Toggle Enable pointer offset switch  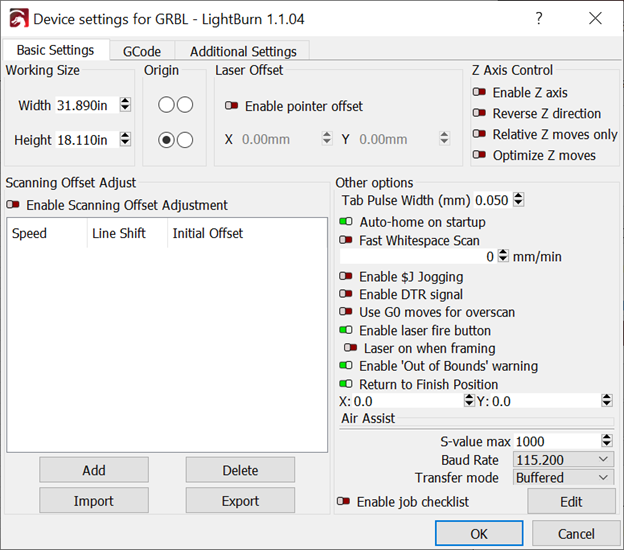click(x=231, y=106)
